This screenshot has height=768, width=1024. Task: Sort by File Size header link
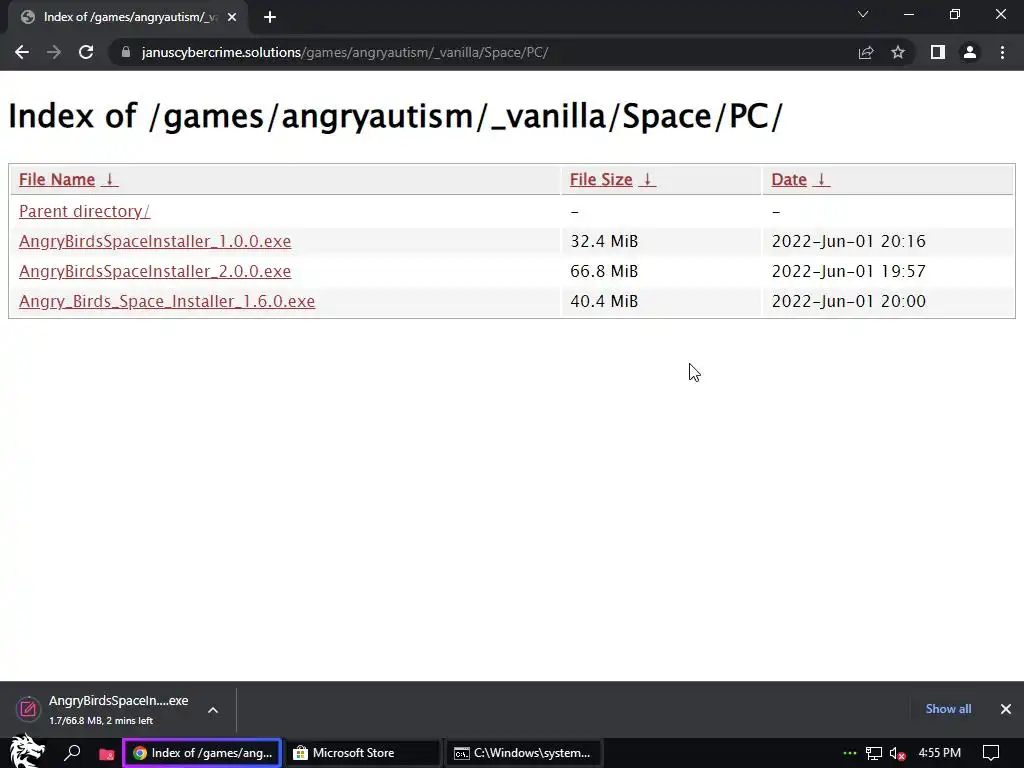pos(601,180)
